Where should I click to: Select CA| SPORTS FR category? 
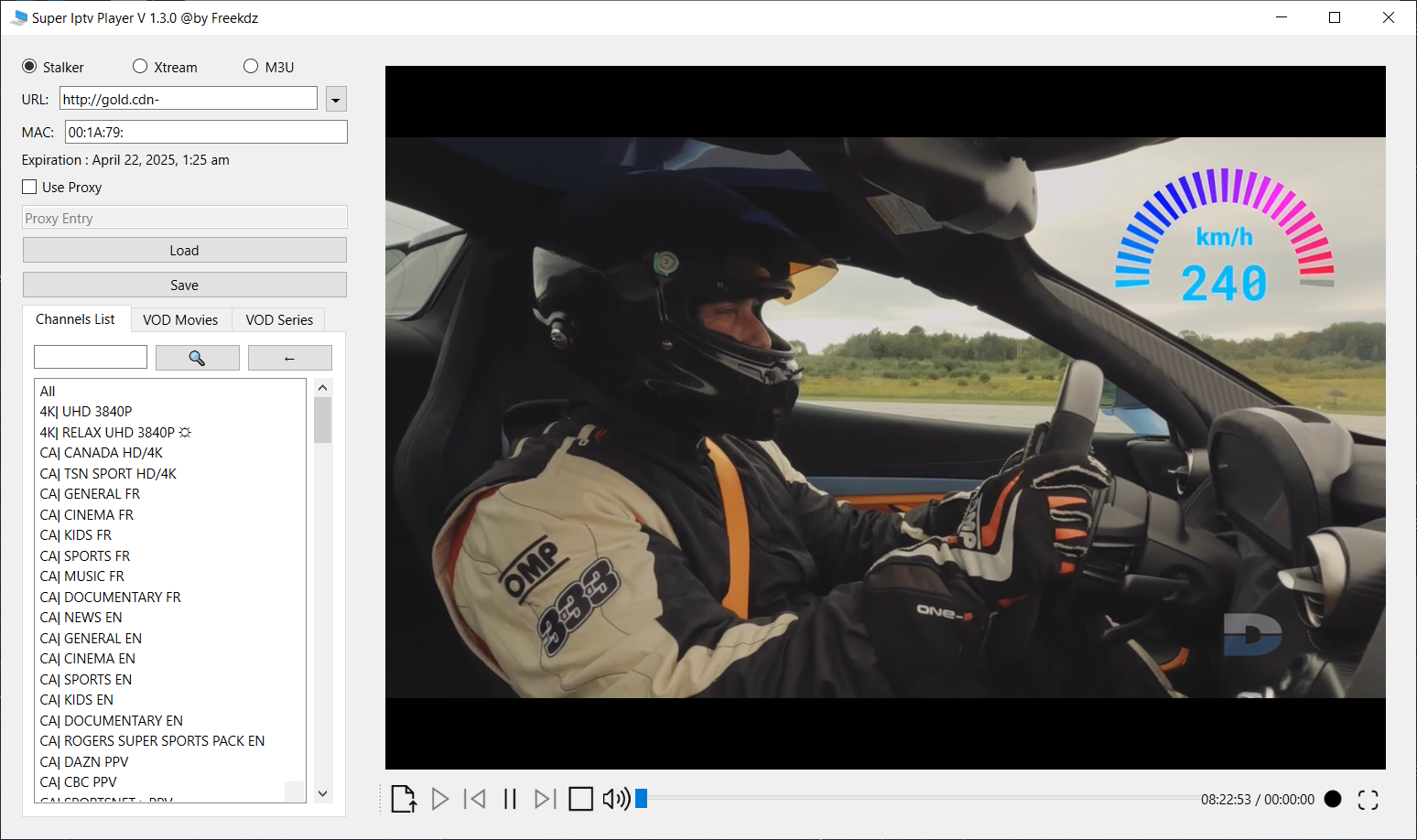(169, 555)
